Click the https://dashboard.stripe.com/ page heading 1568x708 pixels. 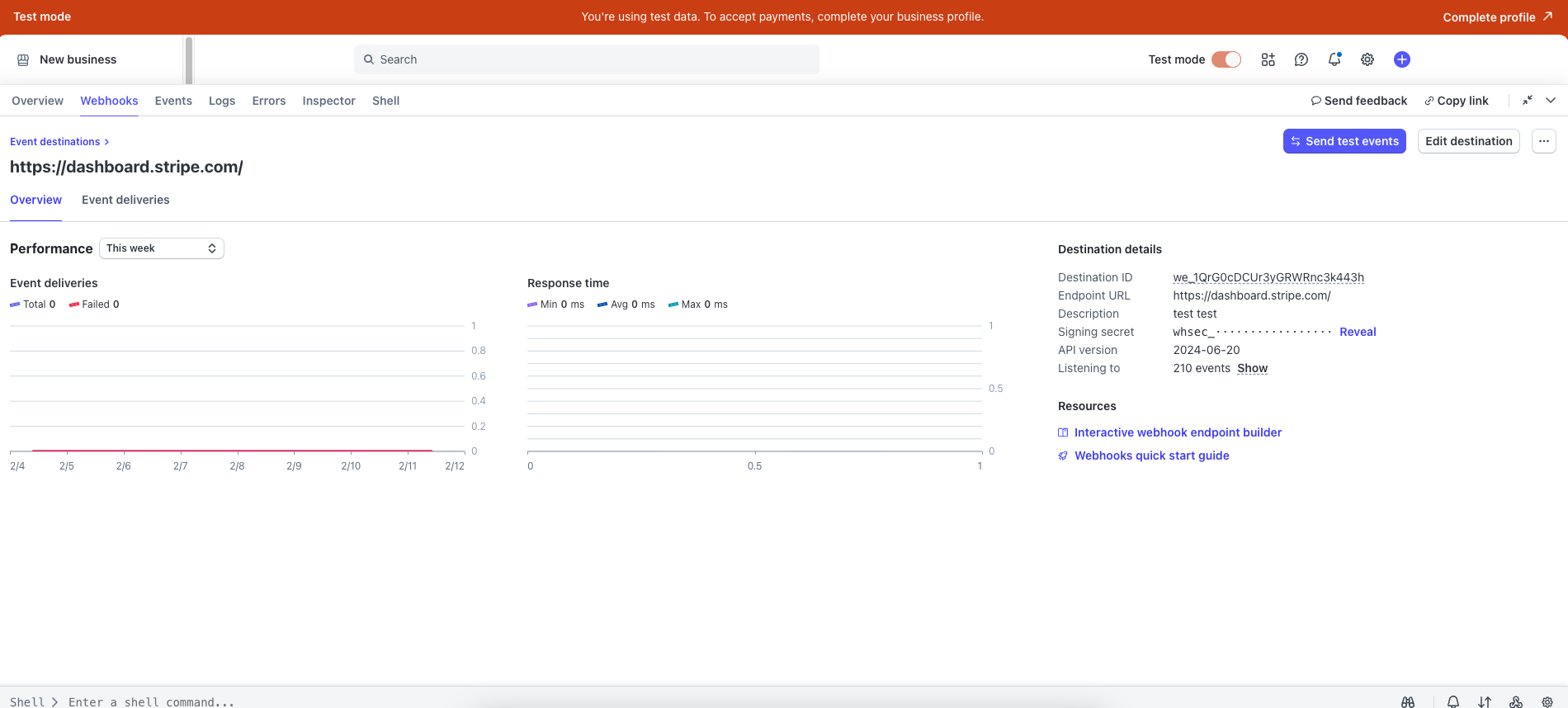click(126, 167)
